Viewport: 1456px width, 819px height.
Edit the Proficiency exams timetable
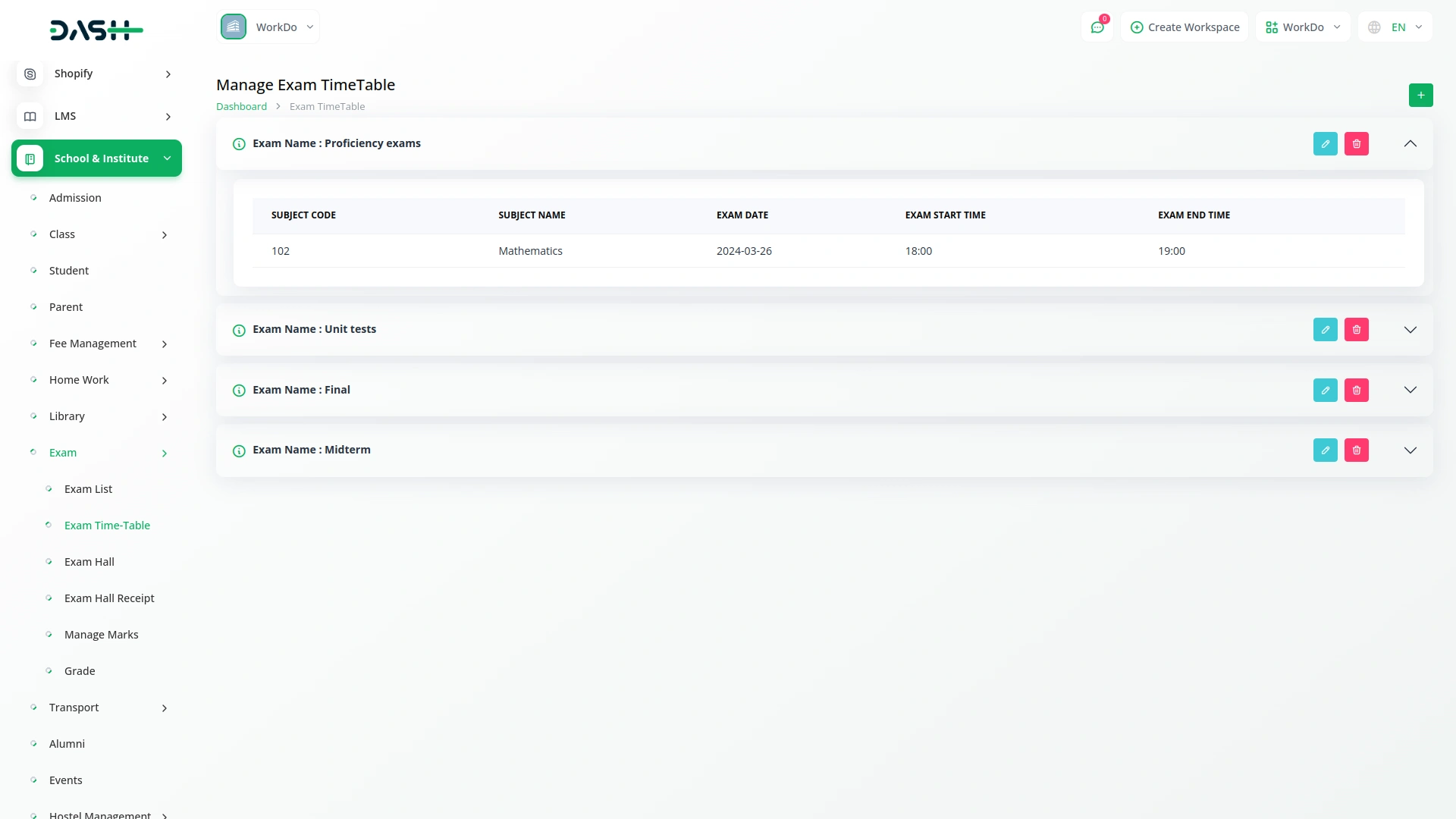click(x=1325, y=144)
